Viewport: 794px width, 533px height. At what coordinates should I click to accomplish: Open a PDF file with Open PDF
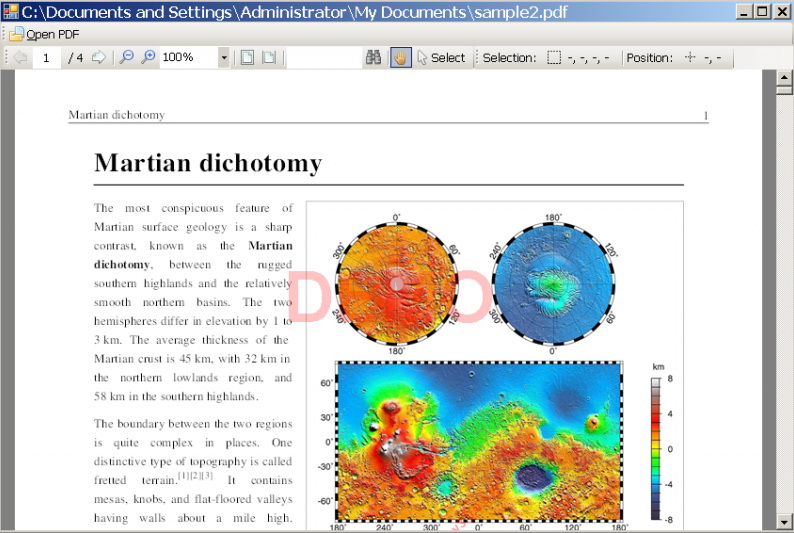tap(45, 34)
